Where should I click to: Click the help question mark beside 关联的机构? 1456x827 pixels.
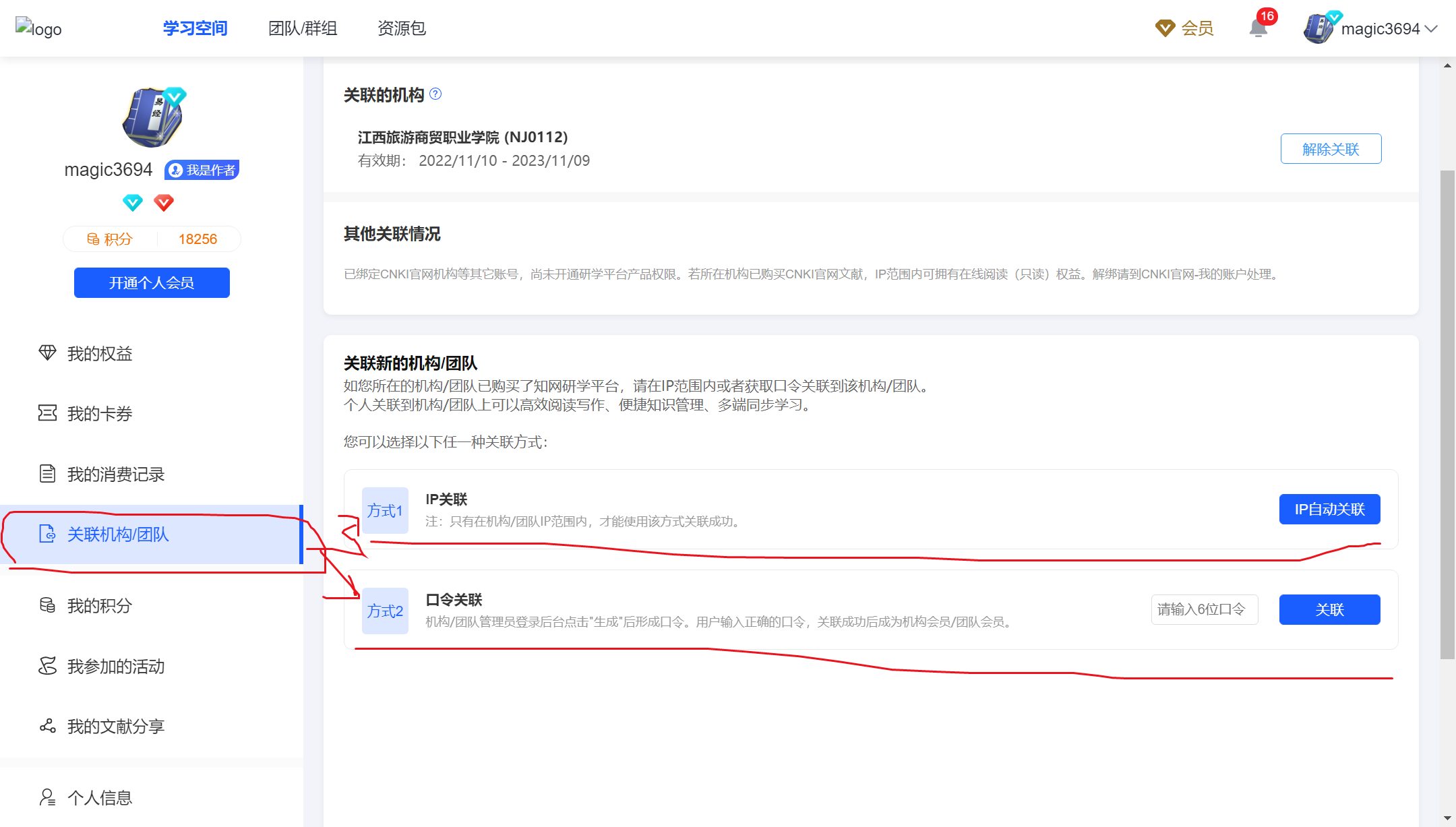435,94
